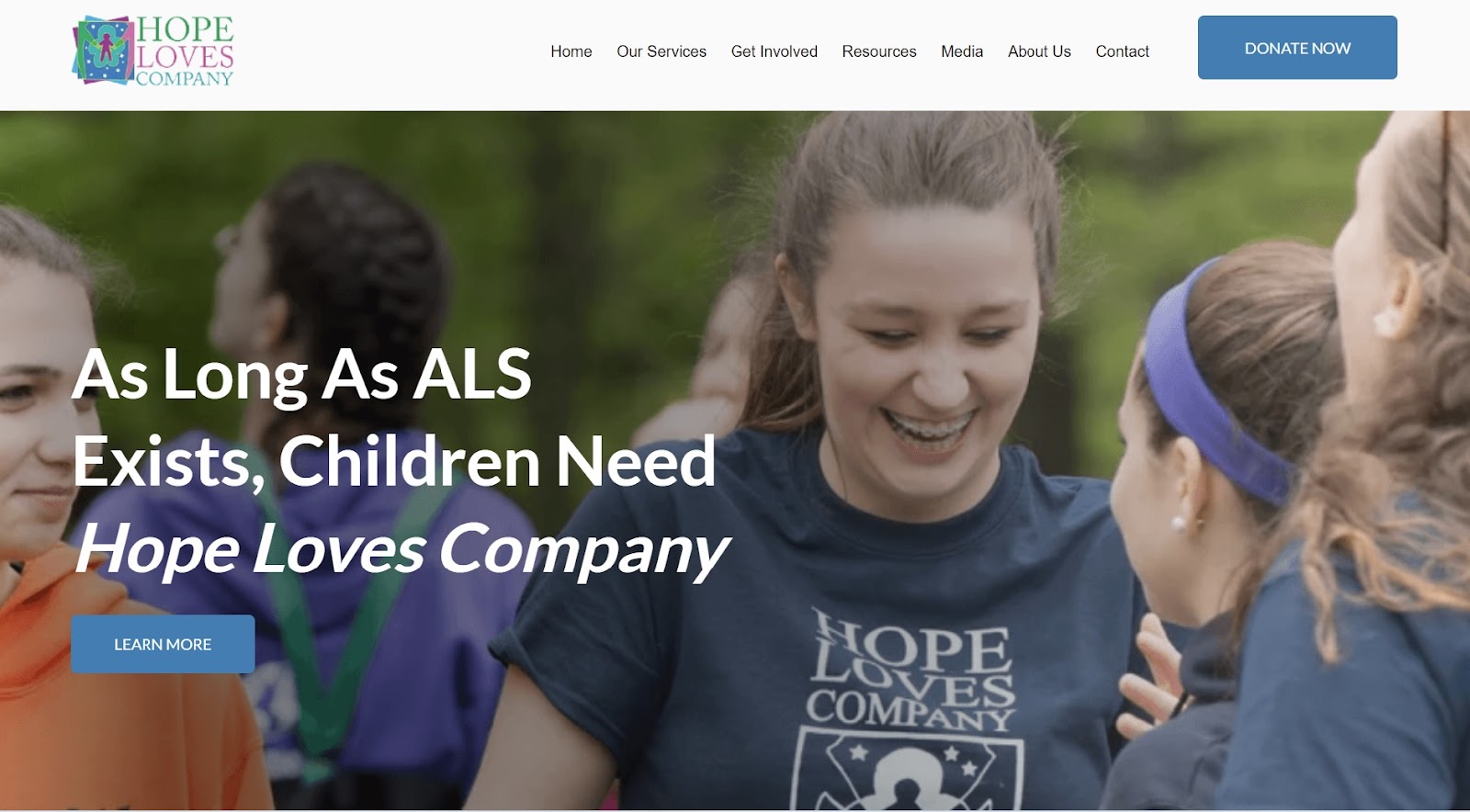Screen dimensions: 1470x812
Task: Click the star emblem on navy shirt
Action: (908, 770)
